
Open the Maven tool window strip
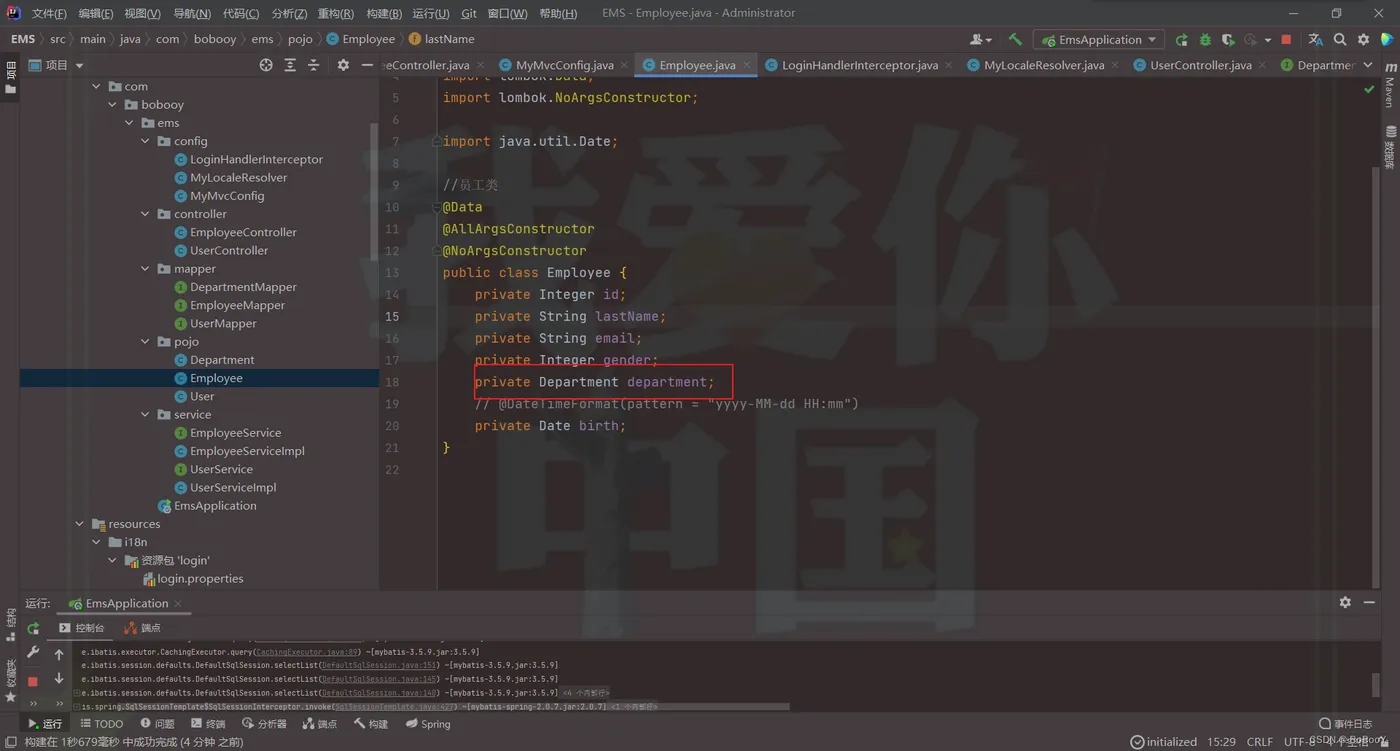(1390, 85)
